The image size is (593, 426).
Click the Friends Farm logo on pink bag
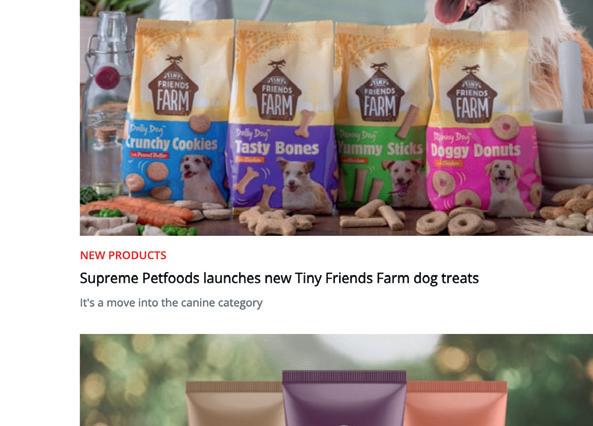[472, 96]
